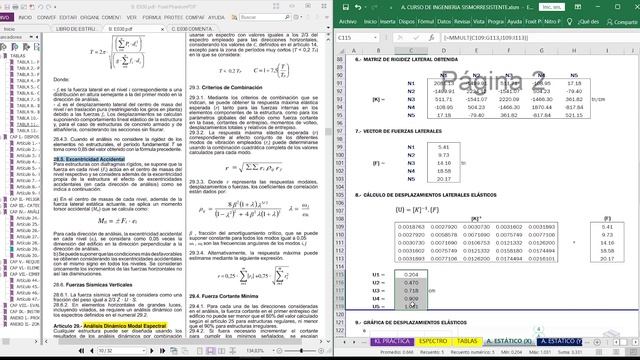The width and height of the screenshot is (640, 360).
Task: Go to first page in Foxit
Action: (x=82, y=351)
